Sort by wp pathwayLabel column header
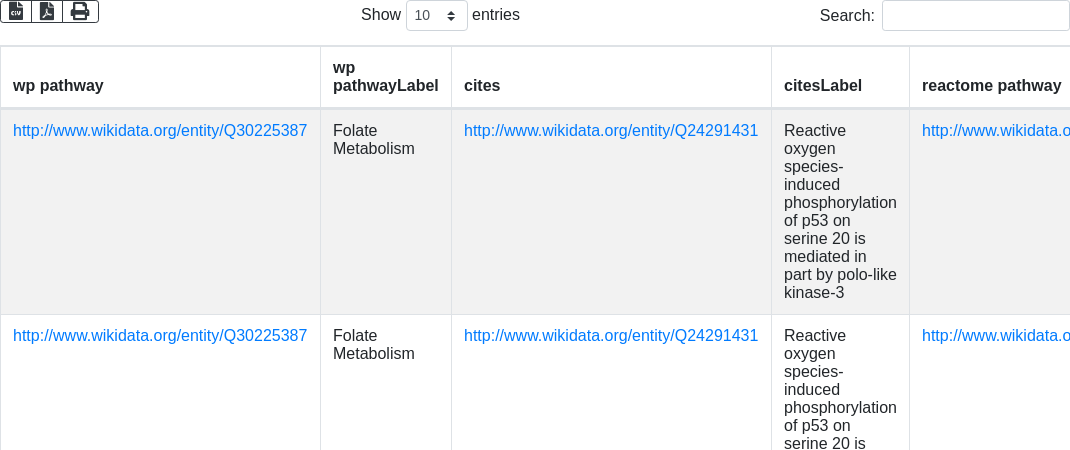 [385, 77]
